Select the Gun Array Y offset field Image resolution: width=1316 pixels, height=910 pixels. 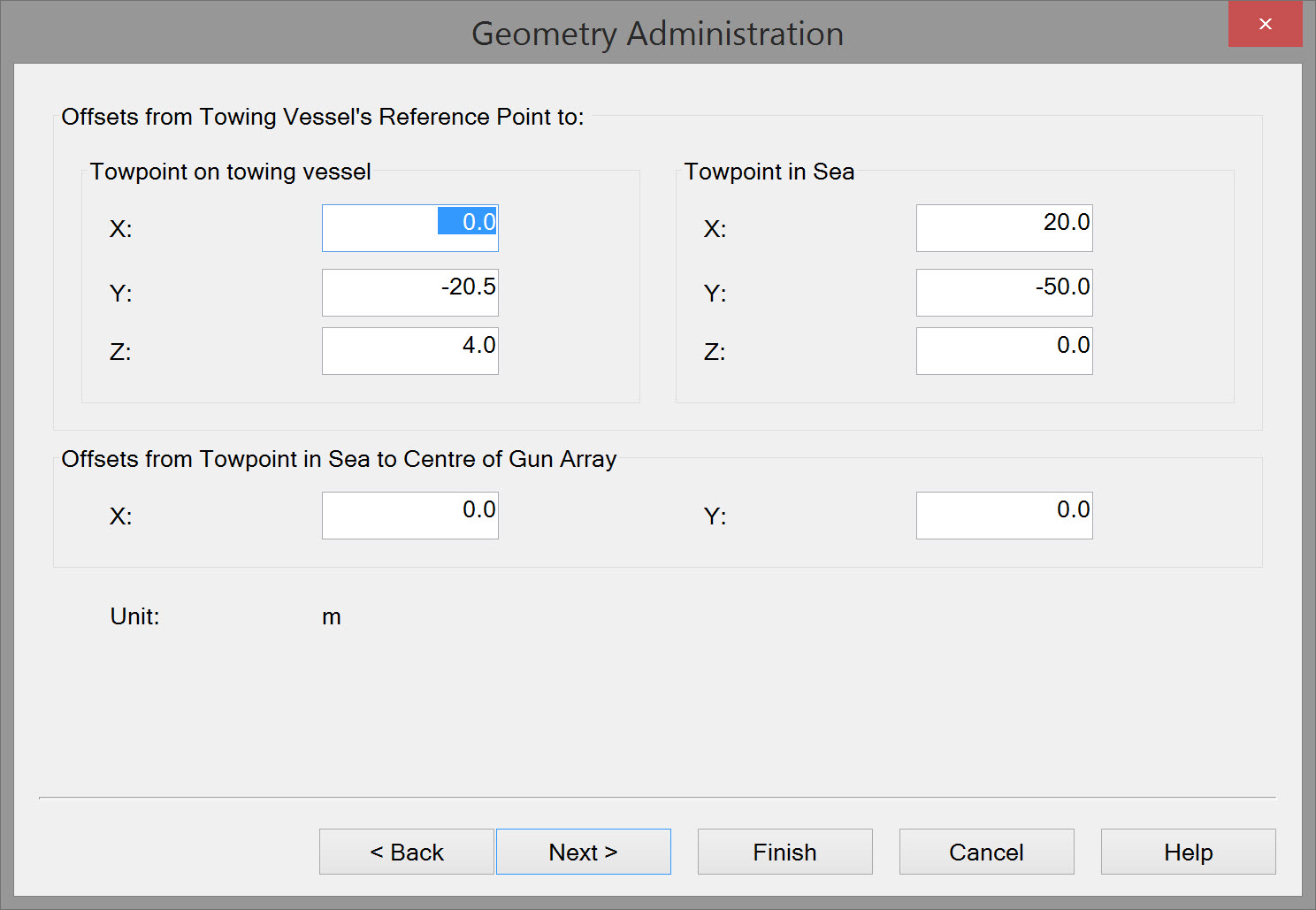(x=1004, y=516)
